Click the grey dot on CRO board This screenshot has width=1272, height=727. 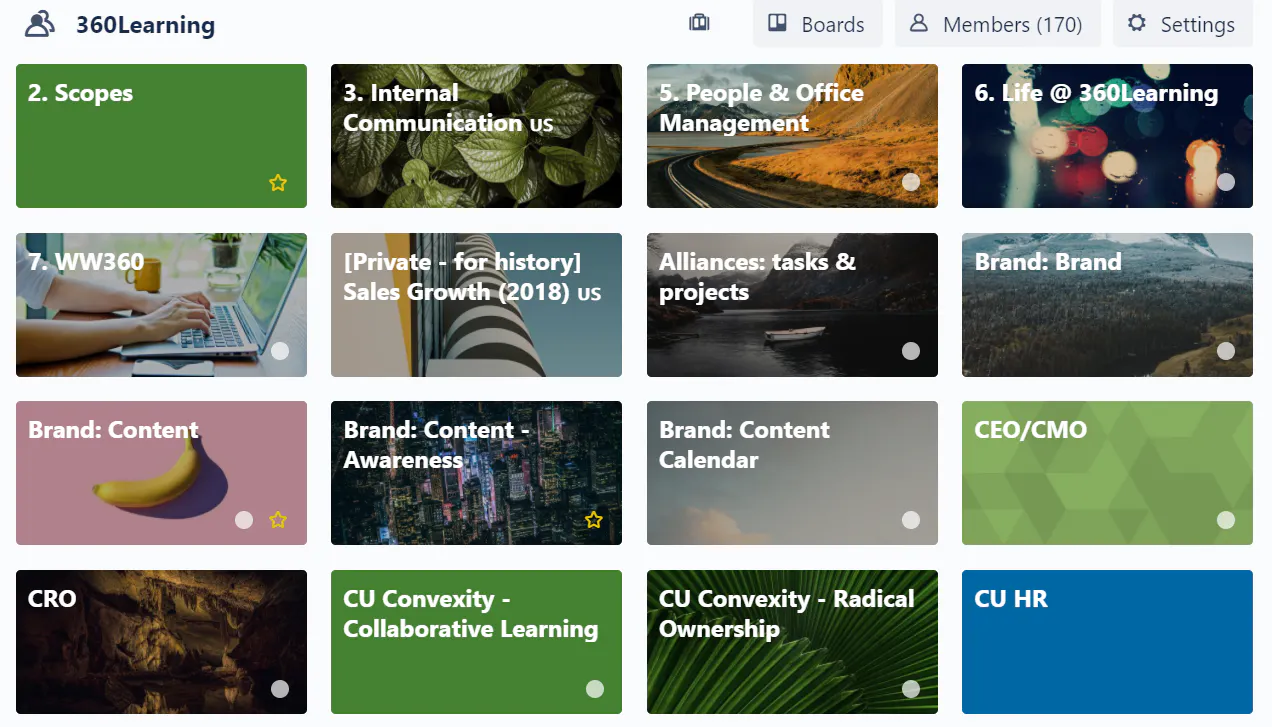pyautogui.click(x=280, y=689)
